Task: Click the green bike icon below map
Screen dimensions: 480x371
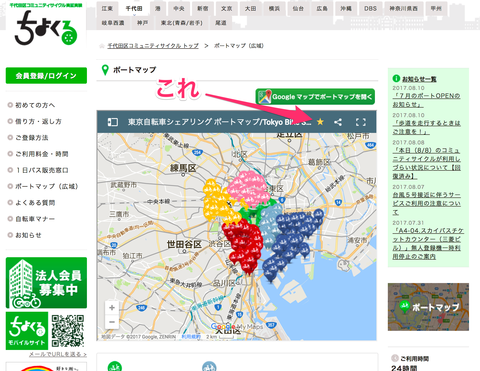Action: [115, 366]
